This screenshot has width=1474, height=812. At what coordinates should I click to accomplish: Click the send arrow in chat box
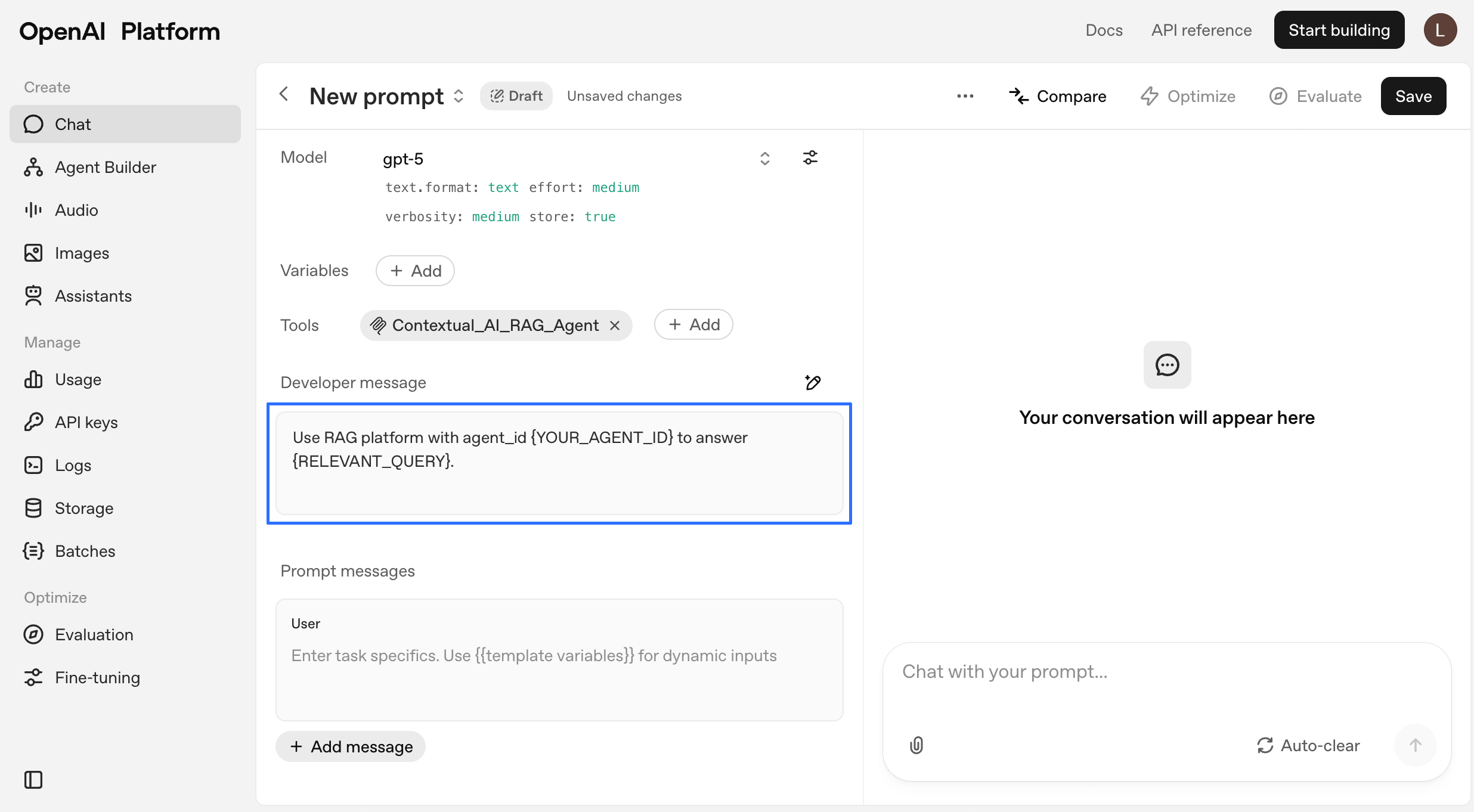pos(1415,745)
